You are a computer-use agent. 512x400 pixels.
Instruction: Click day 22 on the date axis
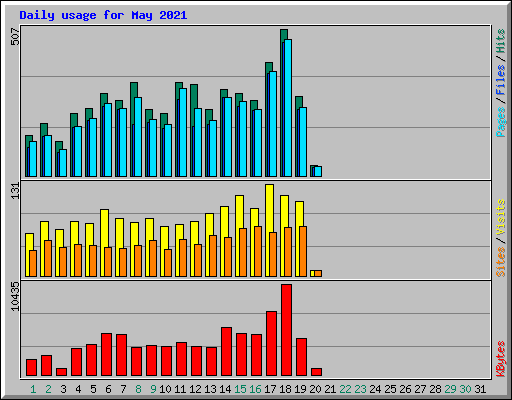(x=345, y=389)
